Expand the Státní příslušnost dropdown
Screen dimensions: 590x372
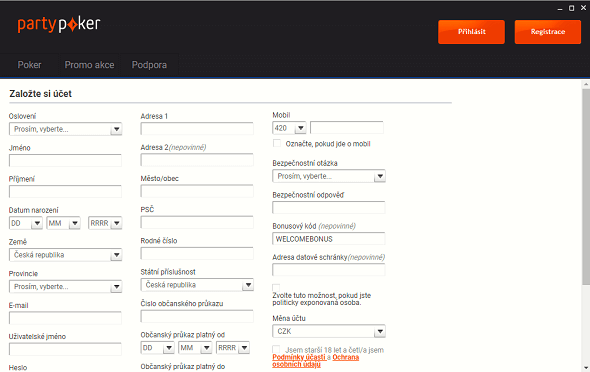coord(197,285)
